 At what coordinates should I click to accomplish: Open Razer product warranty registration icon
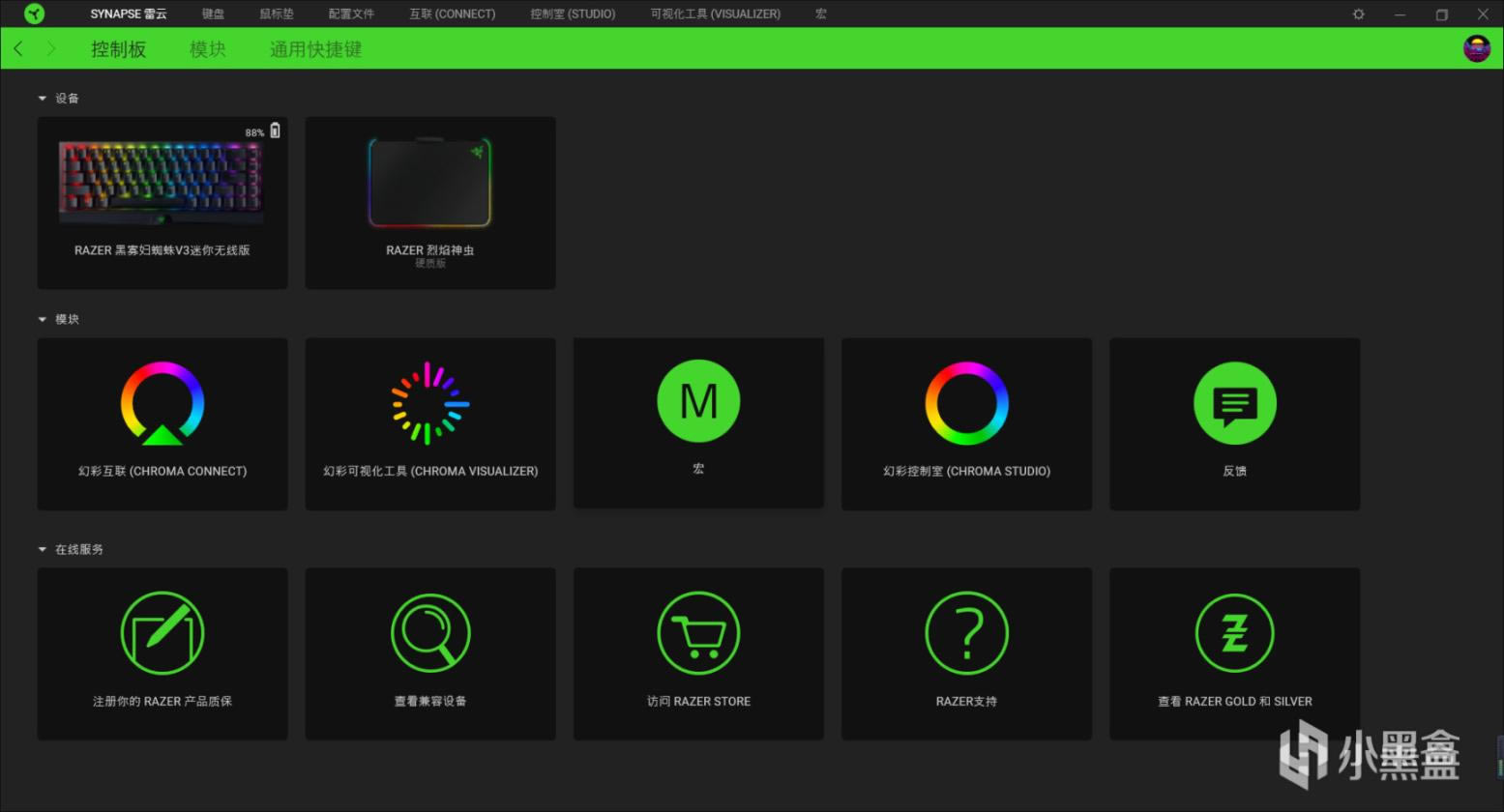click(x=162, y=633)
